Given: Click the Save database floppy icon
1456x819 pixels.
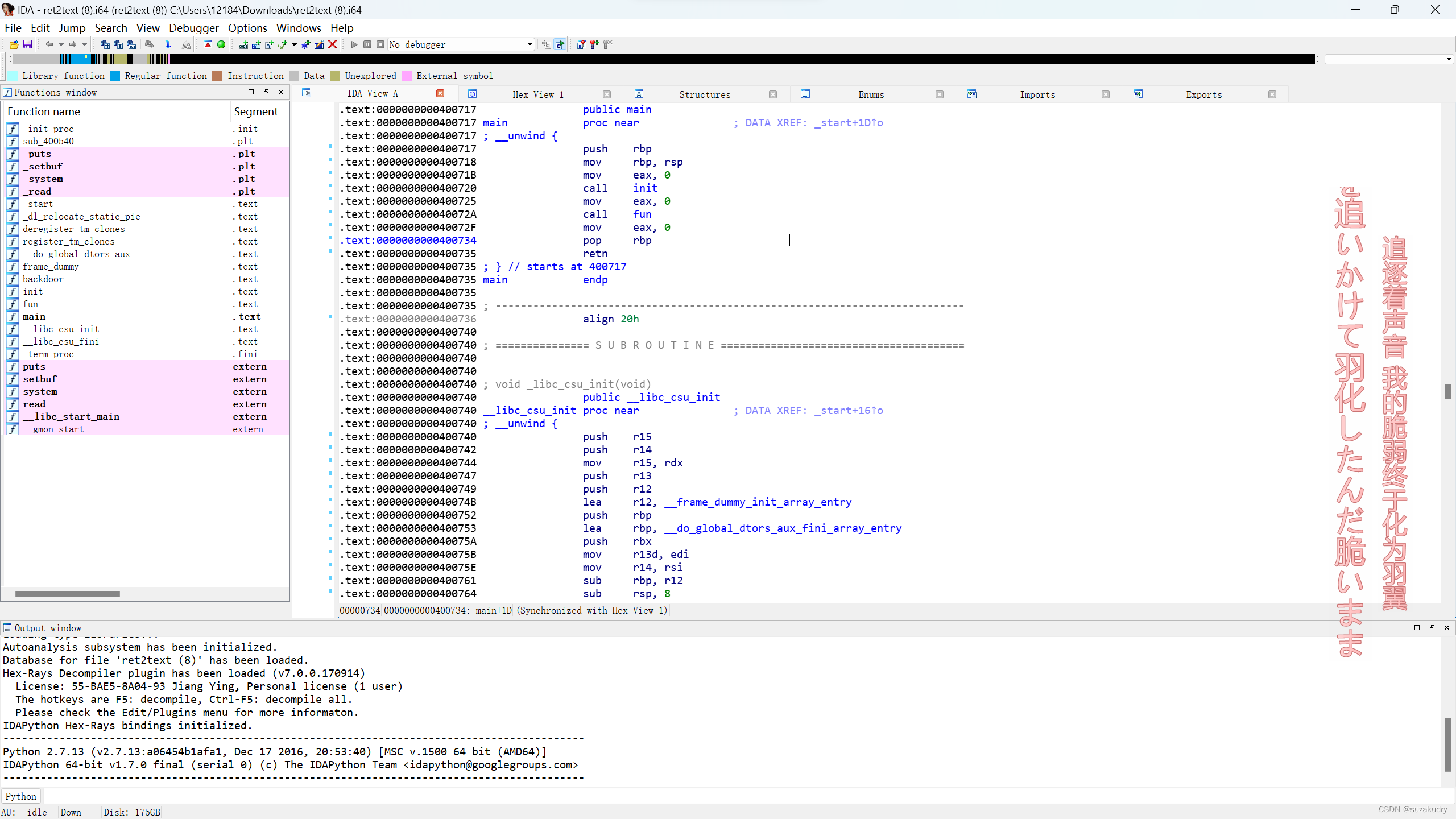Looking at the screenshot, I should [27, 44].
